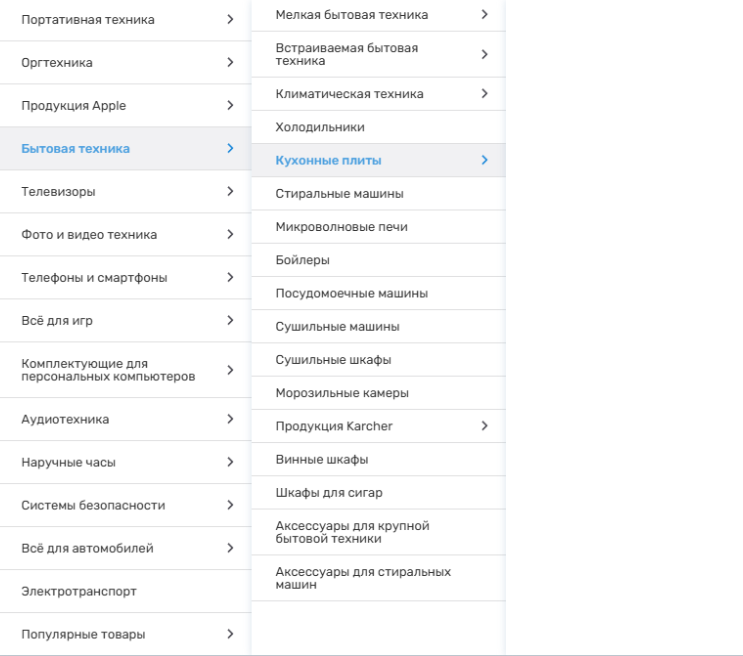Expand Продукция Apple submenu arrow

230,105
